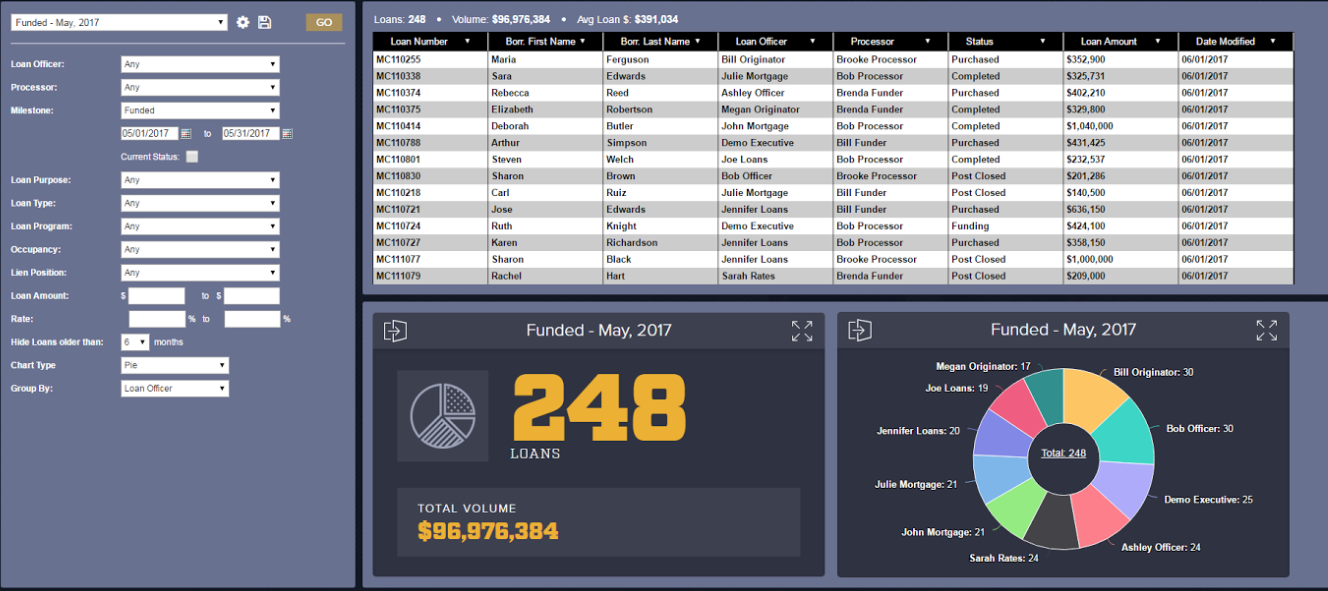Select loan number MC111079 cell
The width and height of the screenshot is (1328, 591).
coord(430,276)
